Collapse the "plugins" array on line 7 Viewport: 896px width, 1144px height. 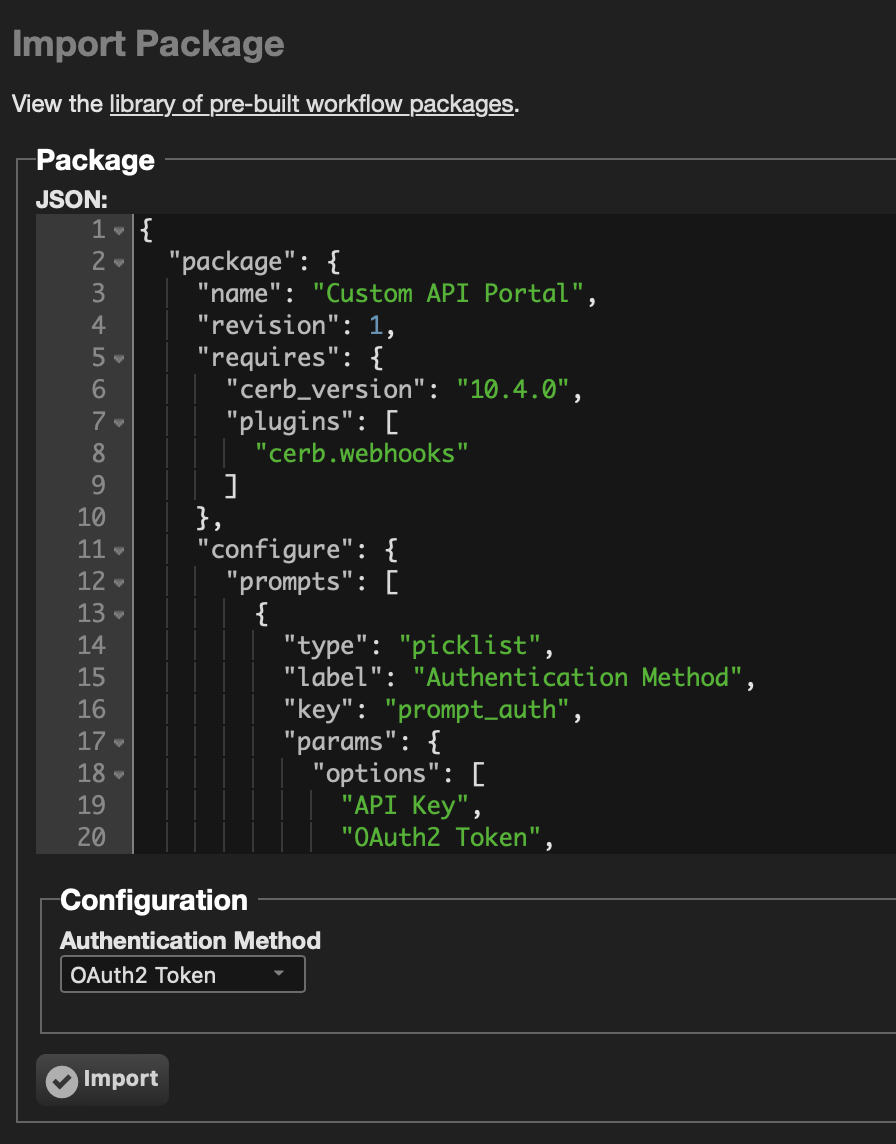click(119, 422)
